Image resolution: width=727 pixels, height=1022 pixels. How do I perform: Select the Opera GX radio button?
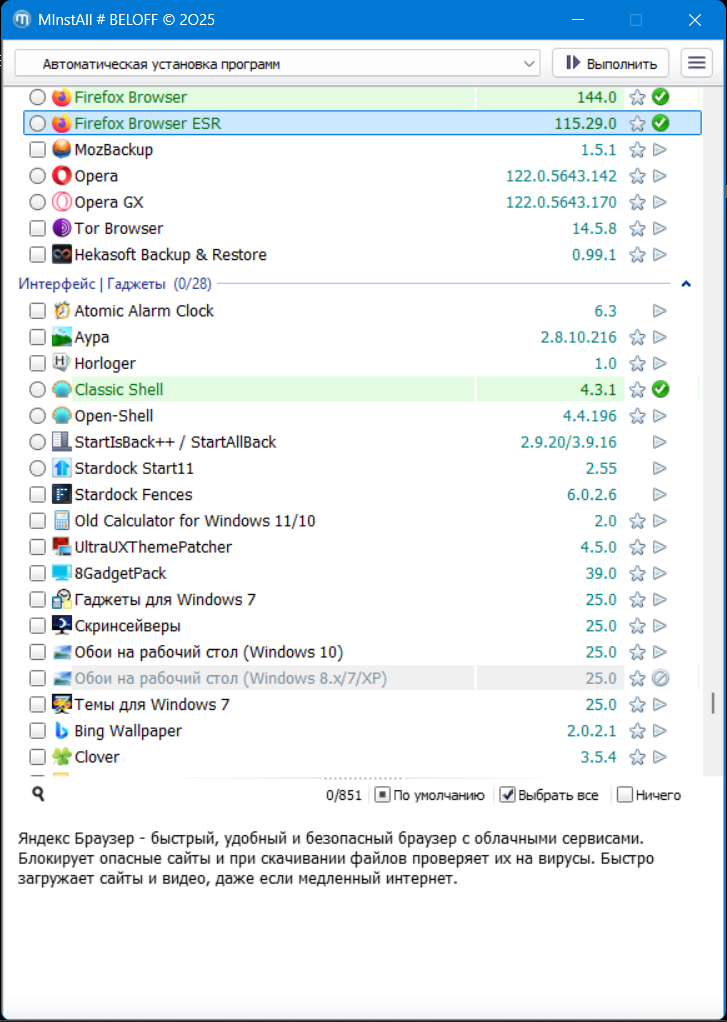[37, 202]
